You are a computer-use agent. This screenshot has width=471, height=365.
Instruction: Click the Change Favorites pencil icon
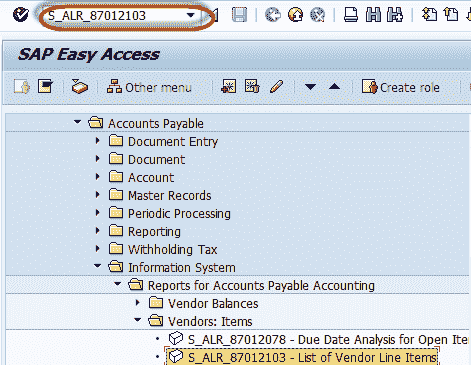[x=276, y=87]
